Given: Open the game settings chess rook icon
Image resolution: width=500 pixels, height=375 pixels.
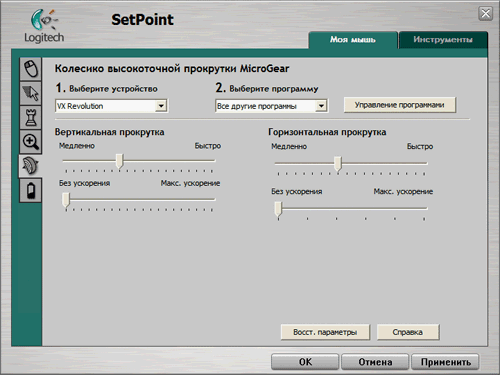Looking at the screenshot, I should tap(31, 117).
